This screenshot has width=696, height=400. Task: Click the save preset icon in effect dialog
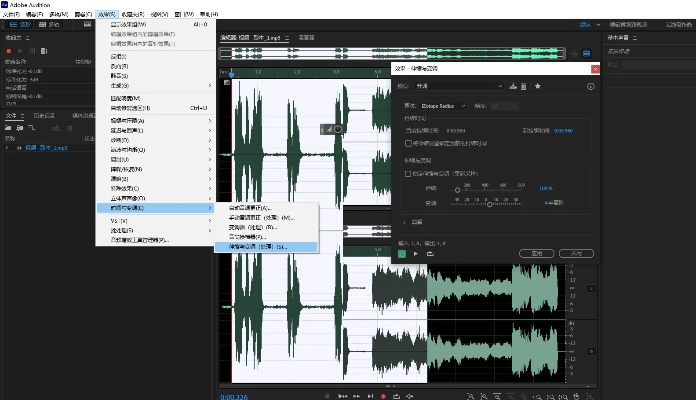pos(511,87)
